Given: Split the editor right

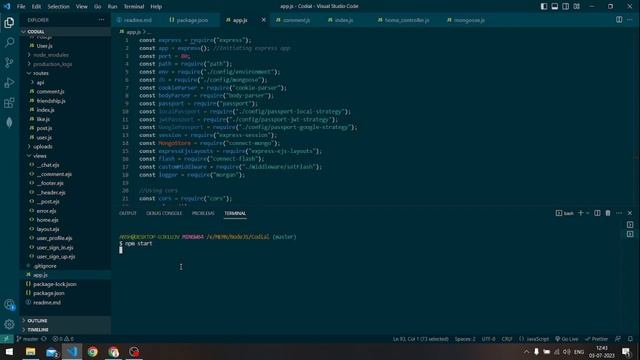Looking at the screenshot, I should pos(619,20).
